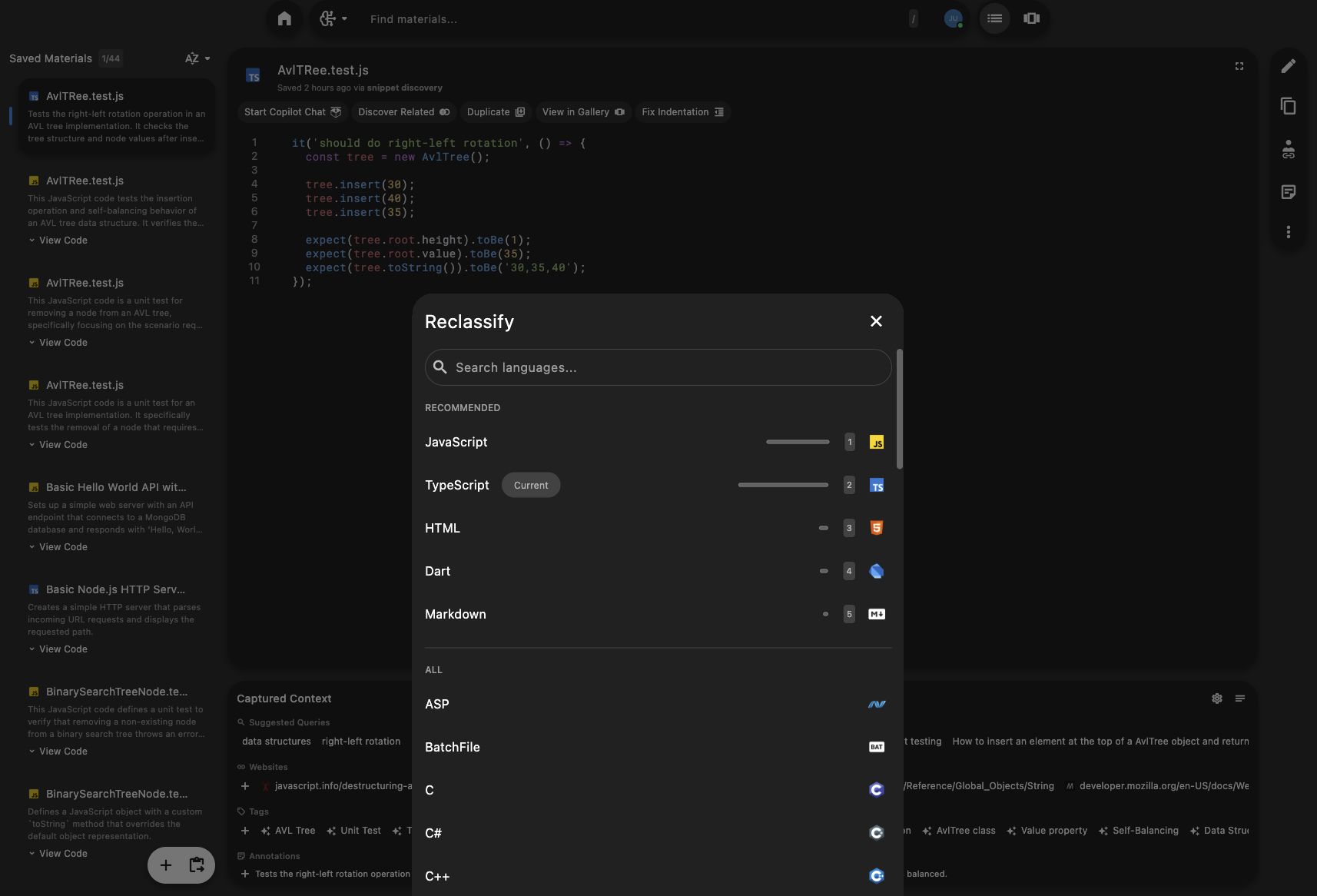
Task: Click Discover Related button
Action: (404, 112)
